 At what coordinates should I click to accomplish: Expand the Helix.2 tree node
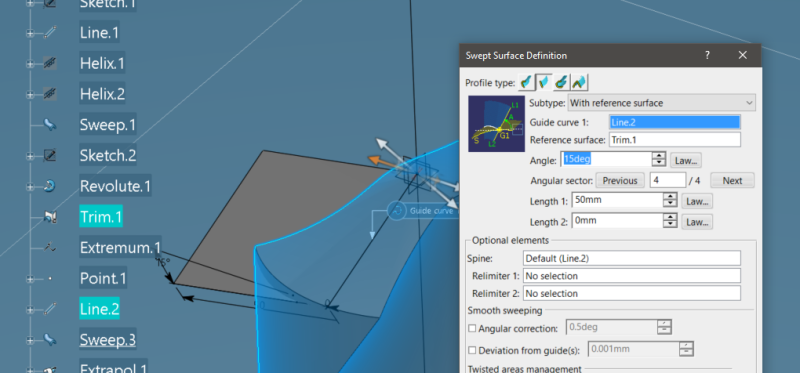30,94
